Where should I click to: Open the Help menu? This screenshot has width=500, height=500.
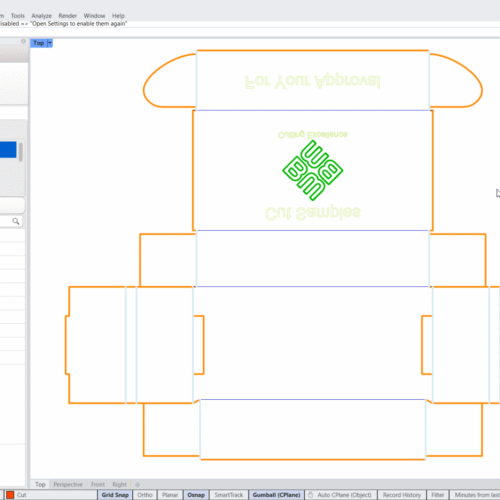click(118, 16)
